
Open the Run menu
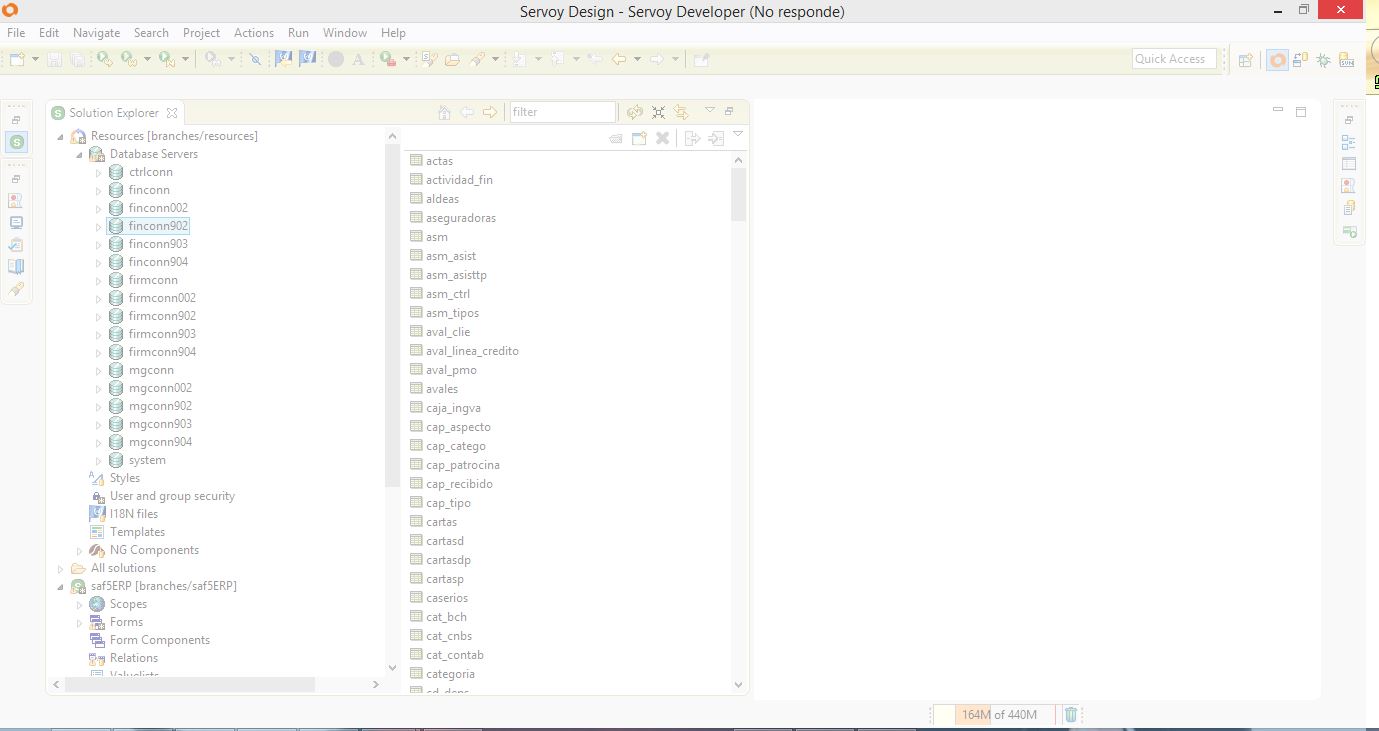[298, 33]
